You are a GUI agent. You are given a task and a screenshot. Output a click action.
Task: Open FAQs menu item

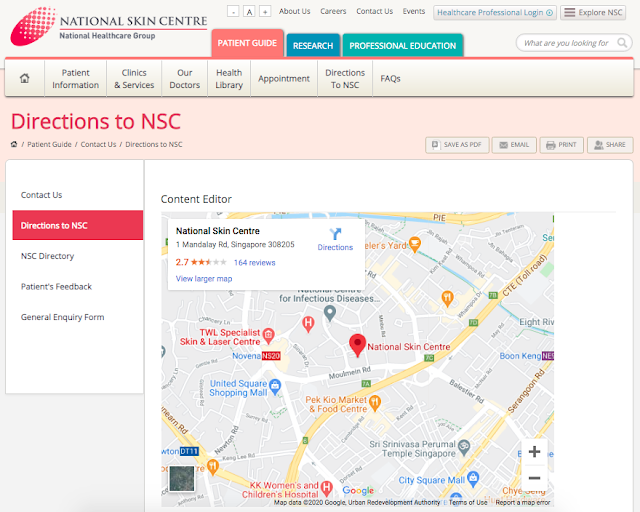tap(390, 78)
